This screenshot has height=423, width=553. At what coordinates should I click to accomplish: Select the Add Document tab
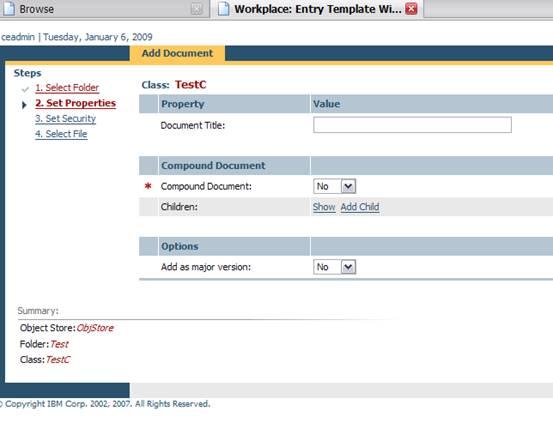177,53
